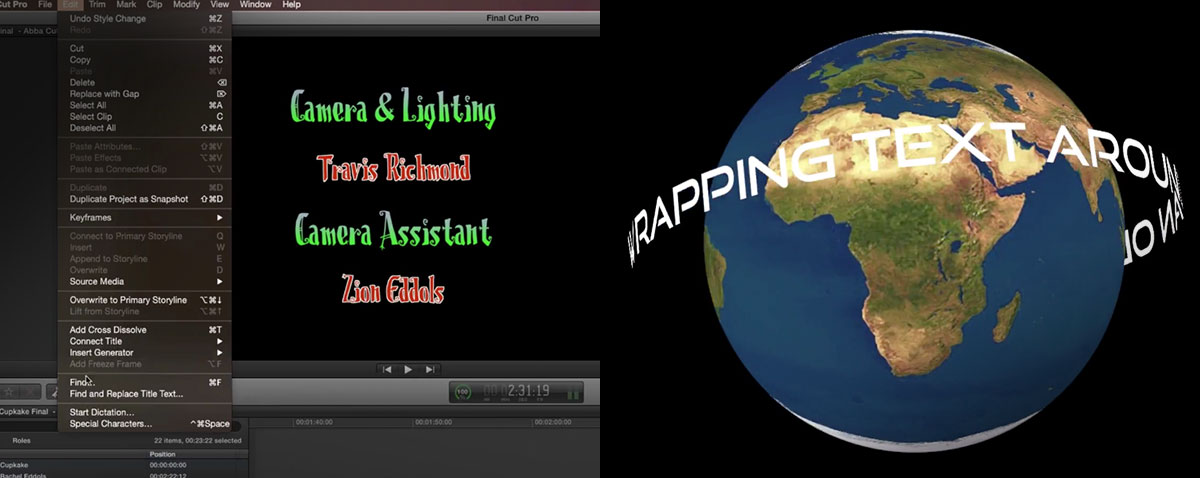This screenshot has width=1200, height=478.
Task: Jump to next edit with the skip-forward button
Action: pos(430,369)
